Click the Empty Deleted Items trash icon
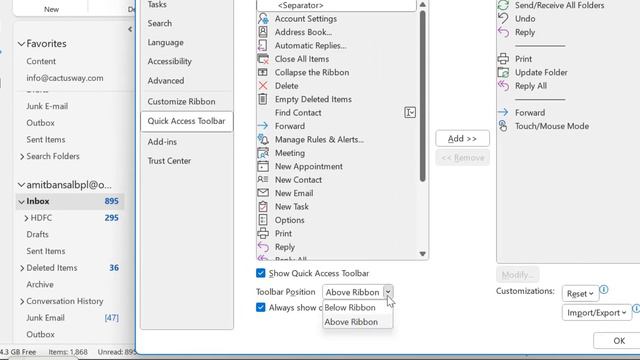The image size is (640, 360). coord(263,99)
